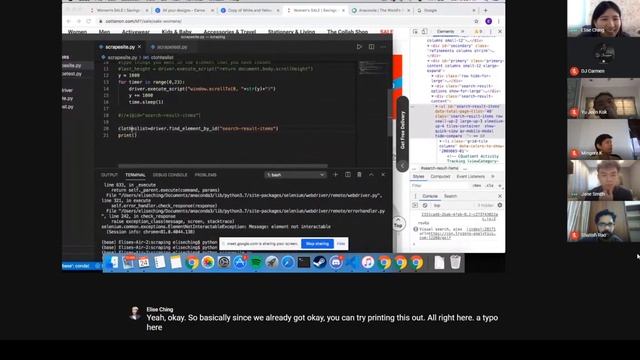Hide the screen sharing notification
The height and width of the screenshot is (360, 640).
341,244
